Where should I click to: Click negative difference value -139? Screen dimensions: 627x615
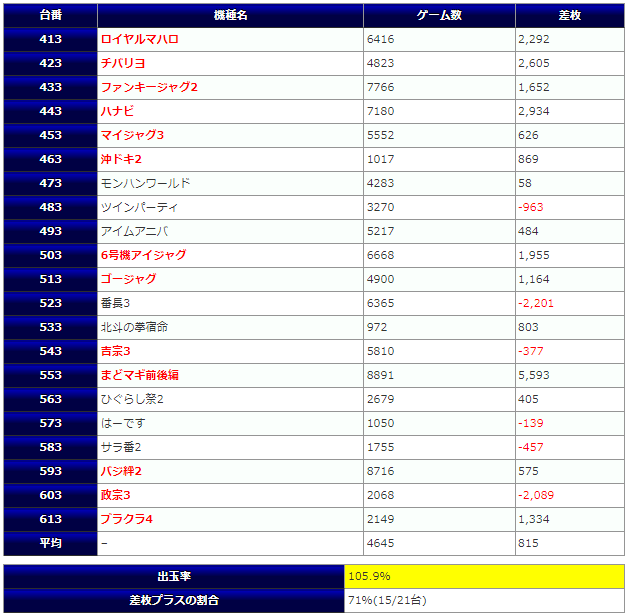coord(531,423)
